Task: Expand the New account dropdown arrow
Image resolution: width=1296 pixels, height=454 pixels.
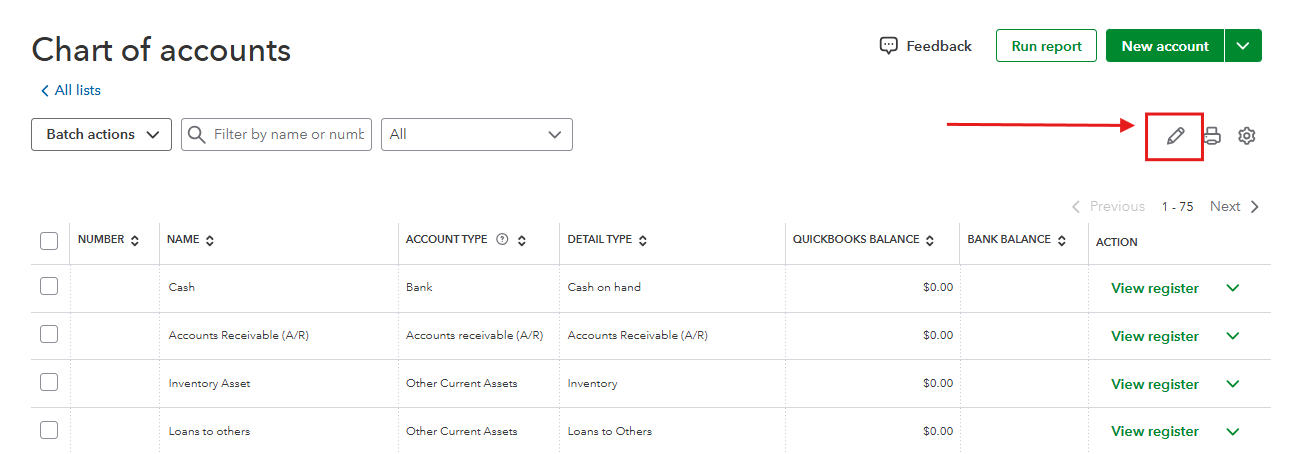Action: [1243, 46]
